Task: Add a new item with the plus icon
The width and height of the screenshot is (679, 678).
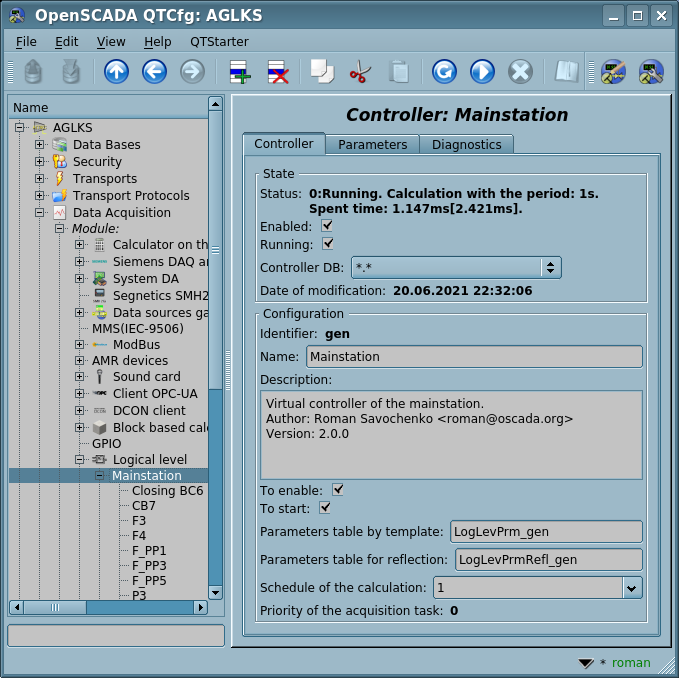Action: click(240, 71)
